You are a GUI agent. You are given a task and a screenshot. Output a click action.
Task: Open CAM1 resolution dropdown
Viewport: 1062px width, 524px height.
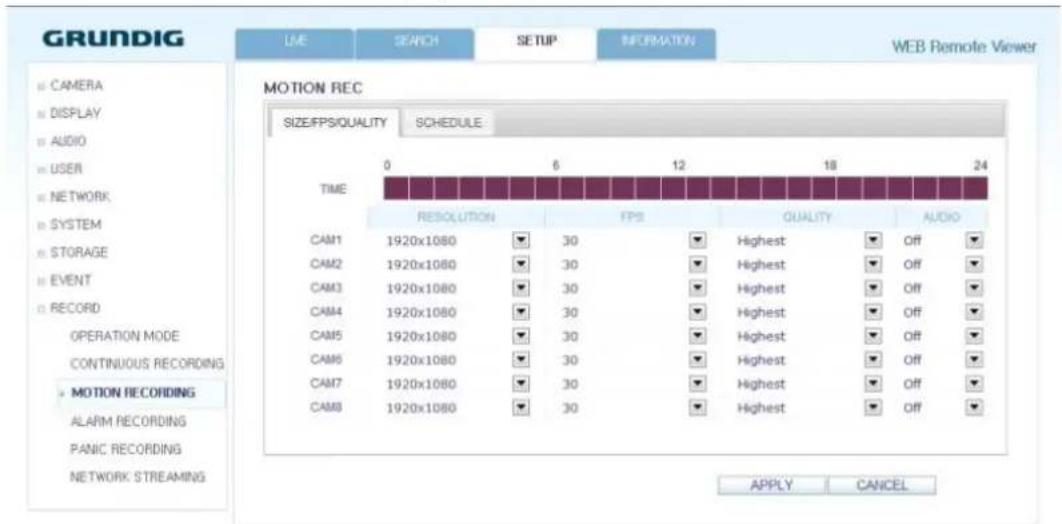(x=522, y=240)
